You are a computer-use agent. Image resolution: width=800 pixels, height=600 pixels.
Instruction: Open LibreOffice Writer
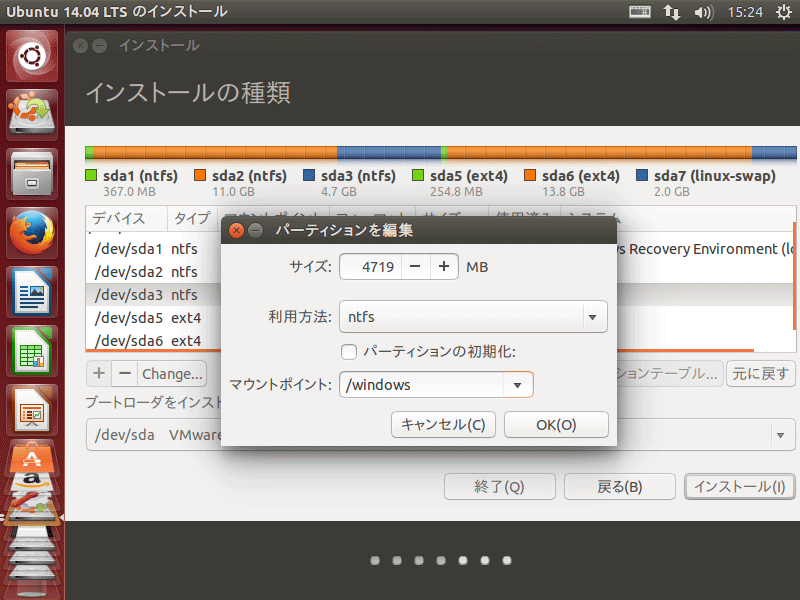pos(32,292)
